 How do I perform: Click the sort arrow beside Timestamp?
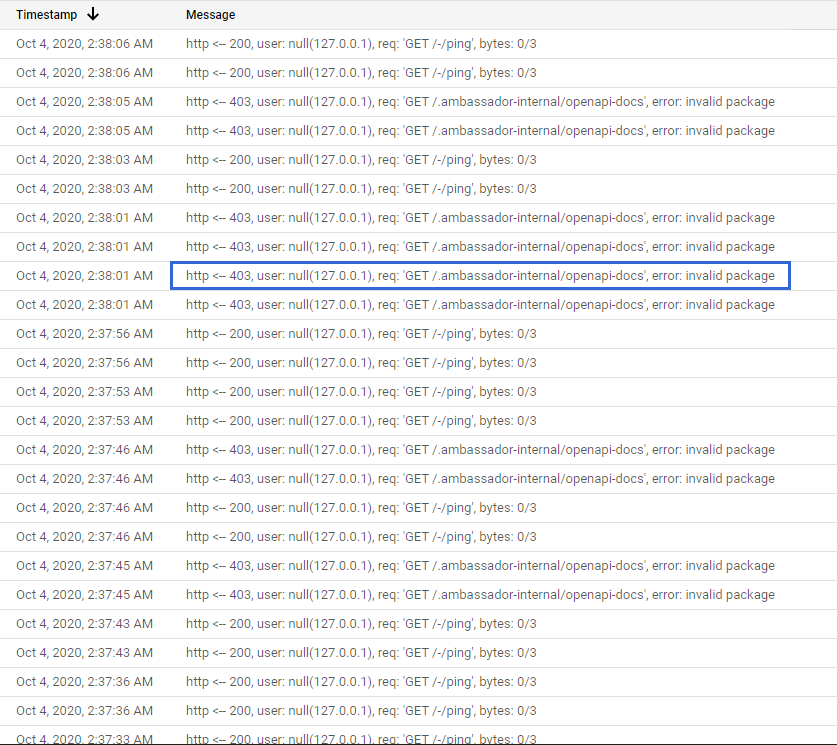point(93,14)
